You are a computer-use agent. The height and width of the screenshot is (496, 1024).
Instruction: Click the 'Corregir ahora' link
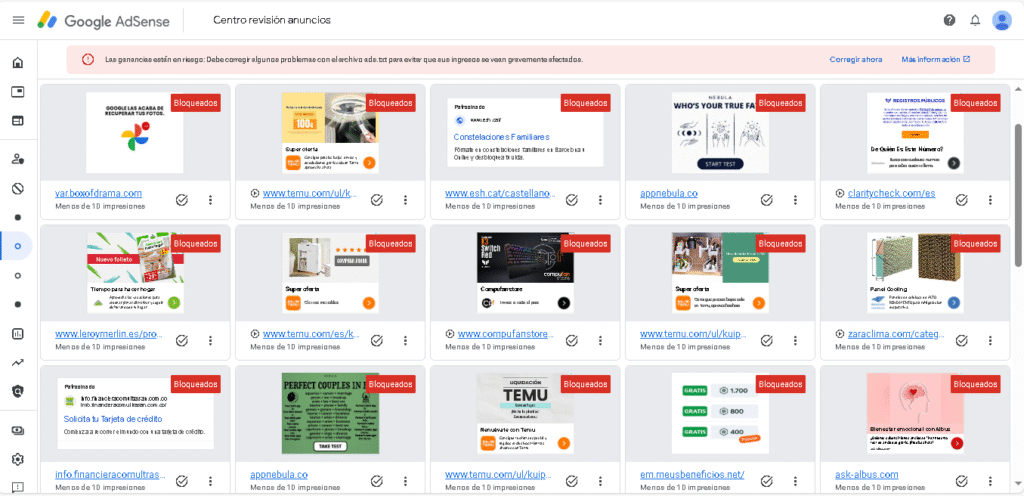click(x=855, y=59)
